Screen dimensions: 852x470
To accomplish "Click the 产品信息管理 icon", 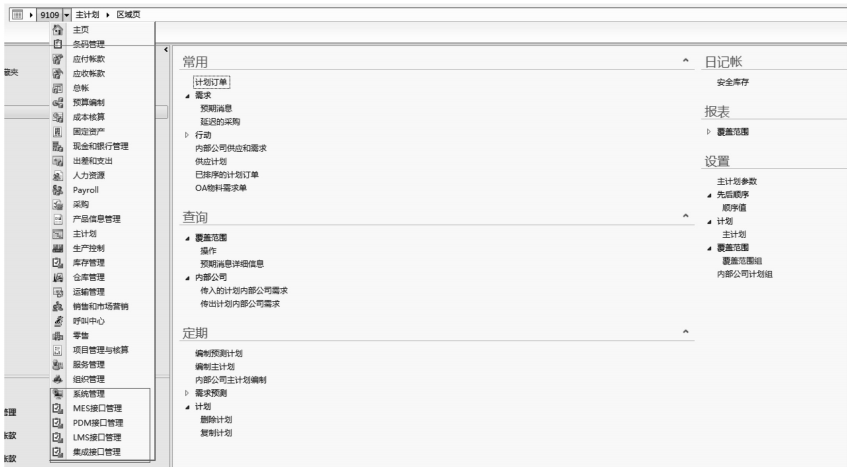I will point(58,219).
